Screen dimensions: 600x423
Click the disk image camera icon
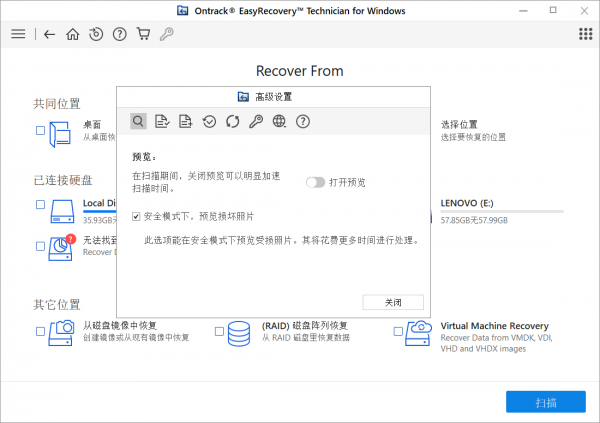coord(61,333)
